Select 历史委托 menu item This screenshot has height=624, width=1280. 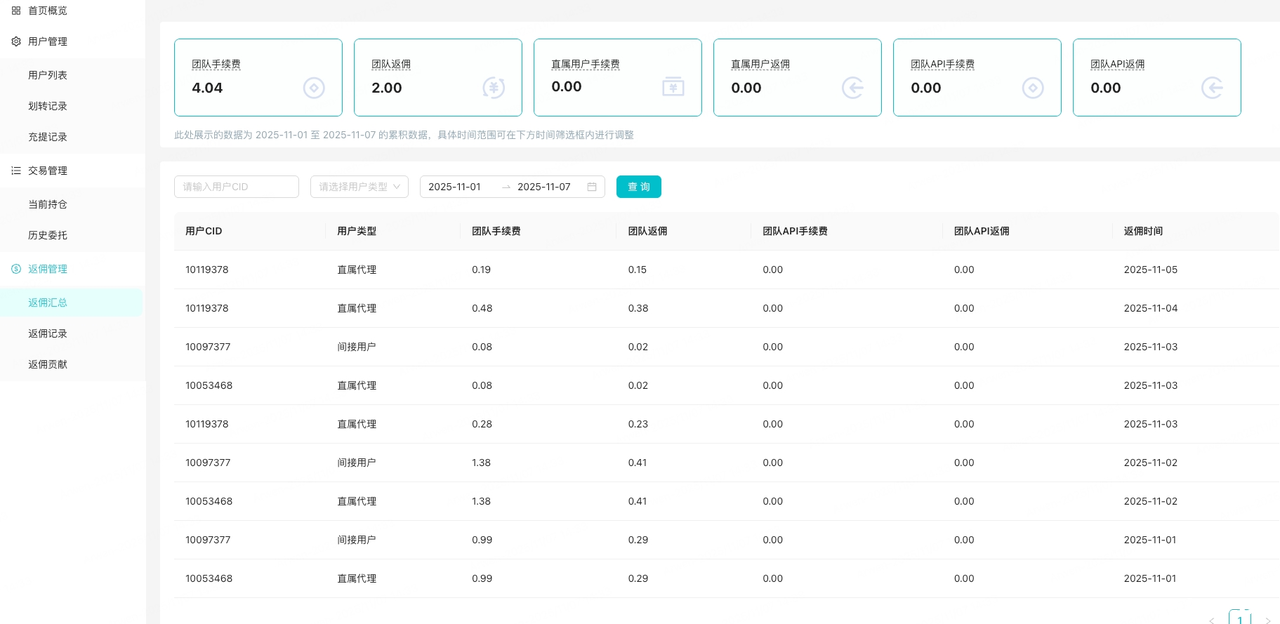pos(48,235)
